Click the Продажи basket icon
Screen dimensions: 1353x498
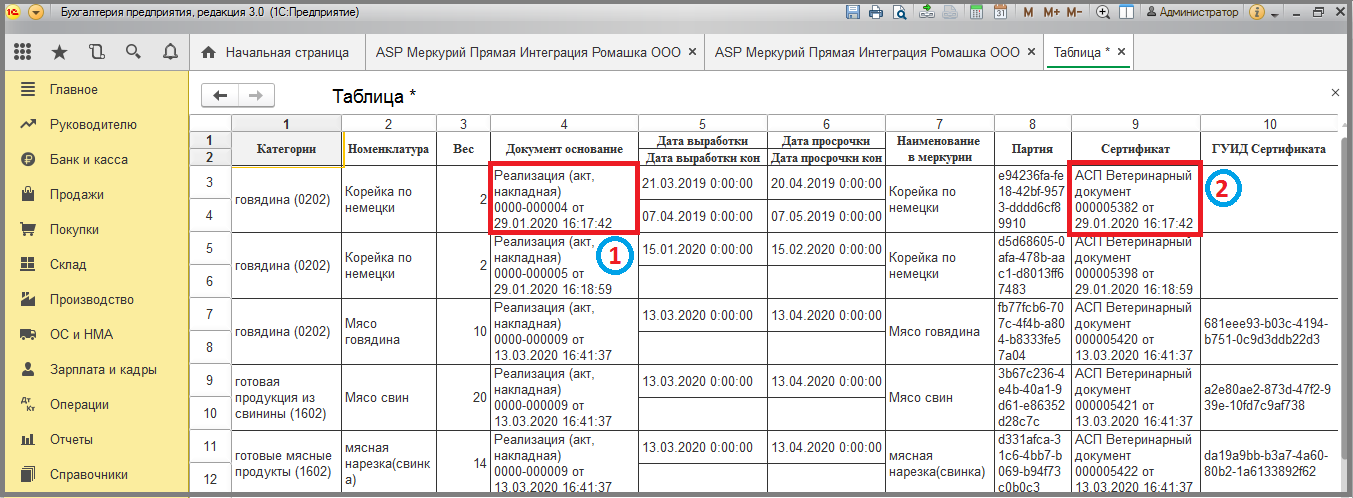tap(27, 195)
